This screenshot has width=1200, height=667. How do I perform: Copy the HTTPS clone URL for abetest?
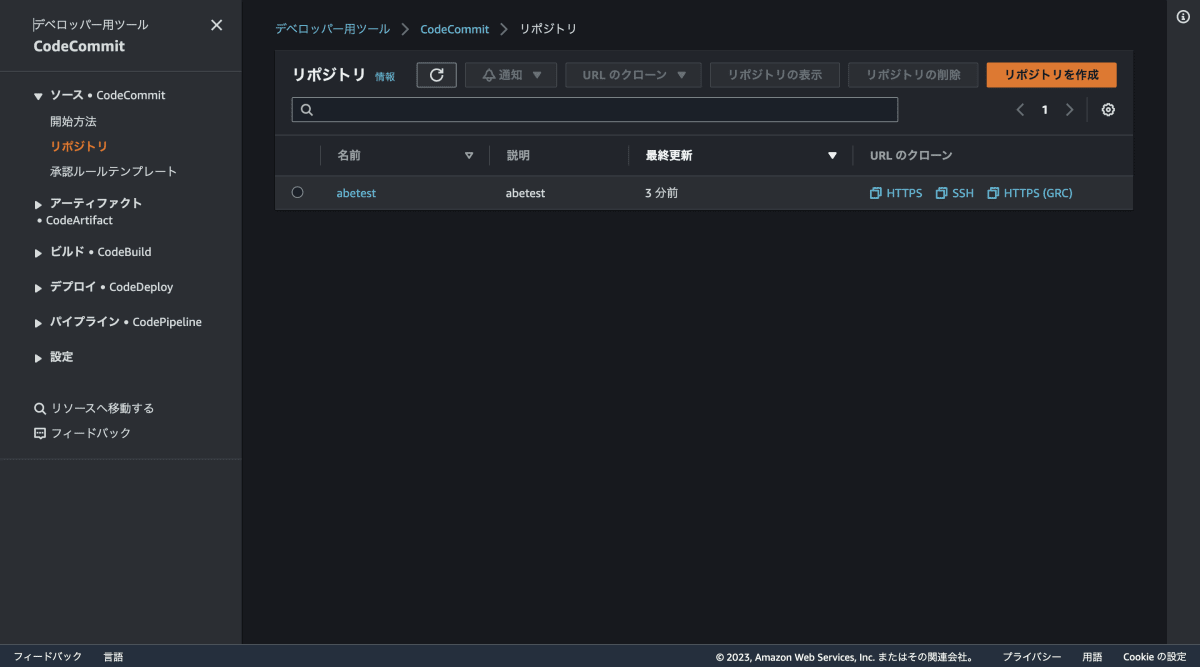click(896, 193)
